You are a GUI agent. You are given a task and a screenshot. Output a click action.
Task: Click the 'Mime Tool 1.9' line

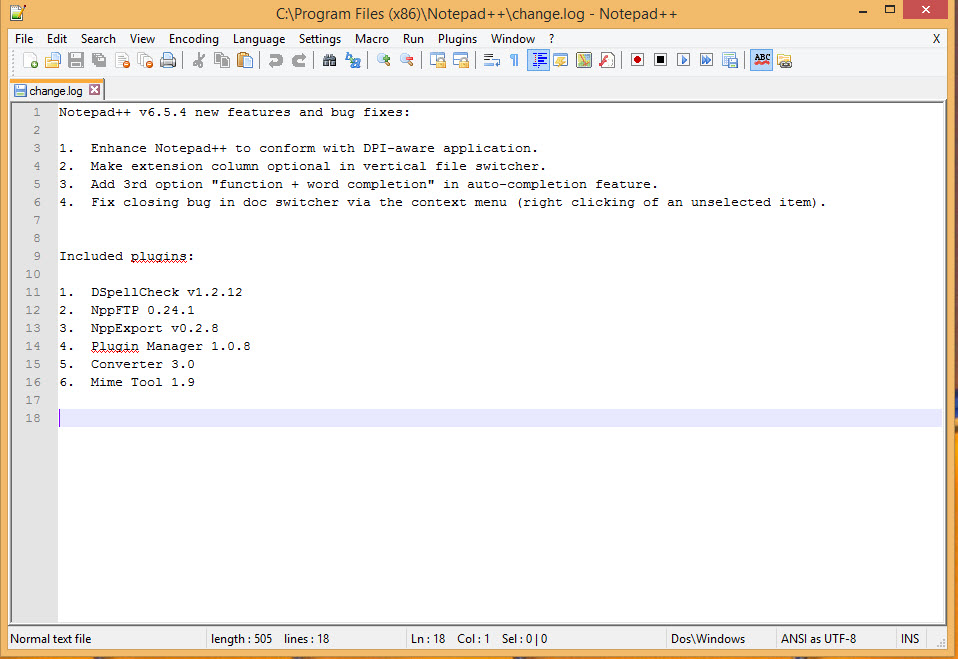(x=142, y=382)
